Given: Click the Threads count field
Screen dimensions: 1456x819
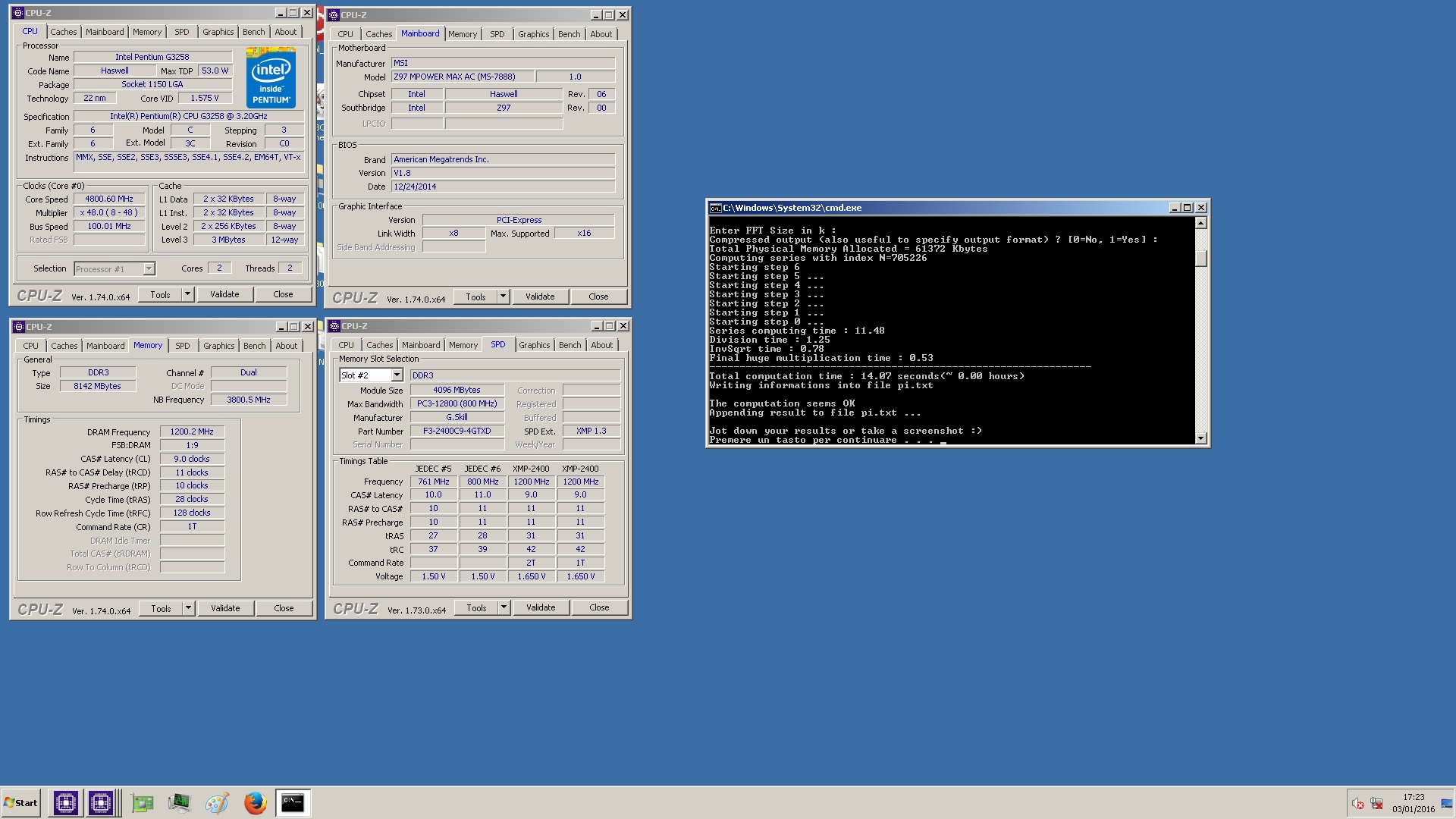Looking at the screenshot, I should pyautogui.click(x=290, y=268).
